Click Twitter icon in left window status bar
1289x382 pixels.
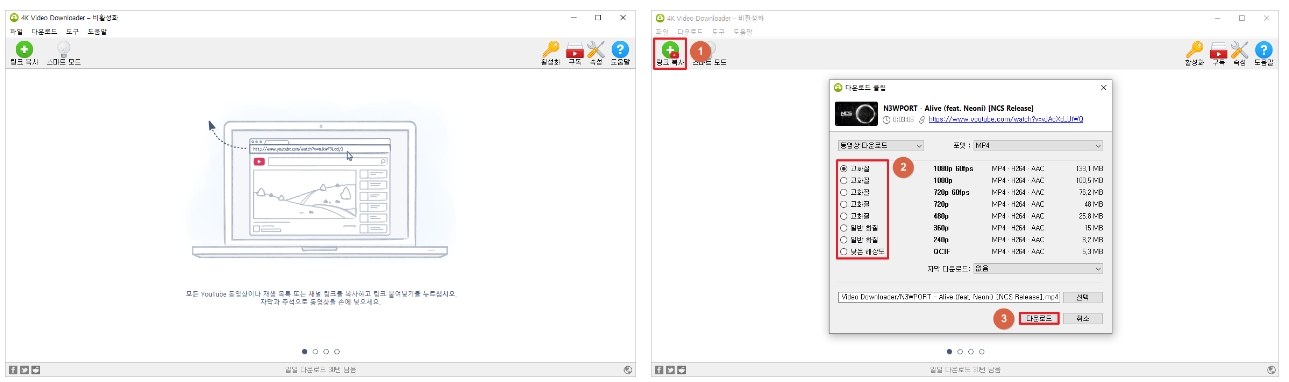(x=25, y=370)
